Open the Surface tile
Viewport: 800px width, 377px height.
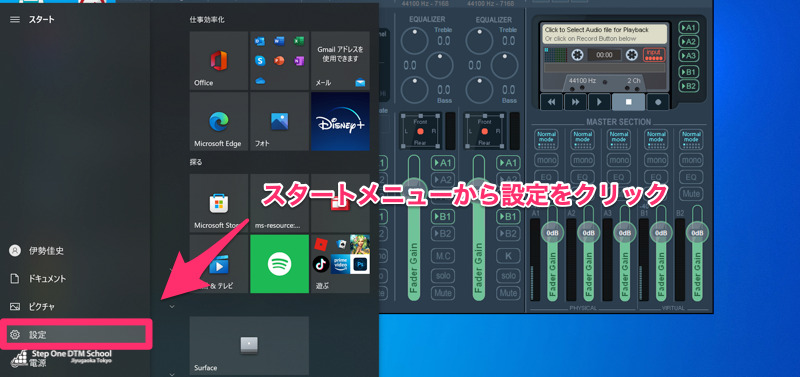249,345
